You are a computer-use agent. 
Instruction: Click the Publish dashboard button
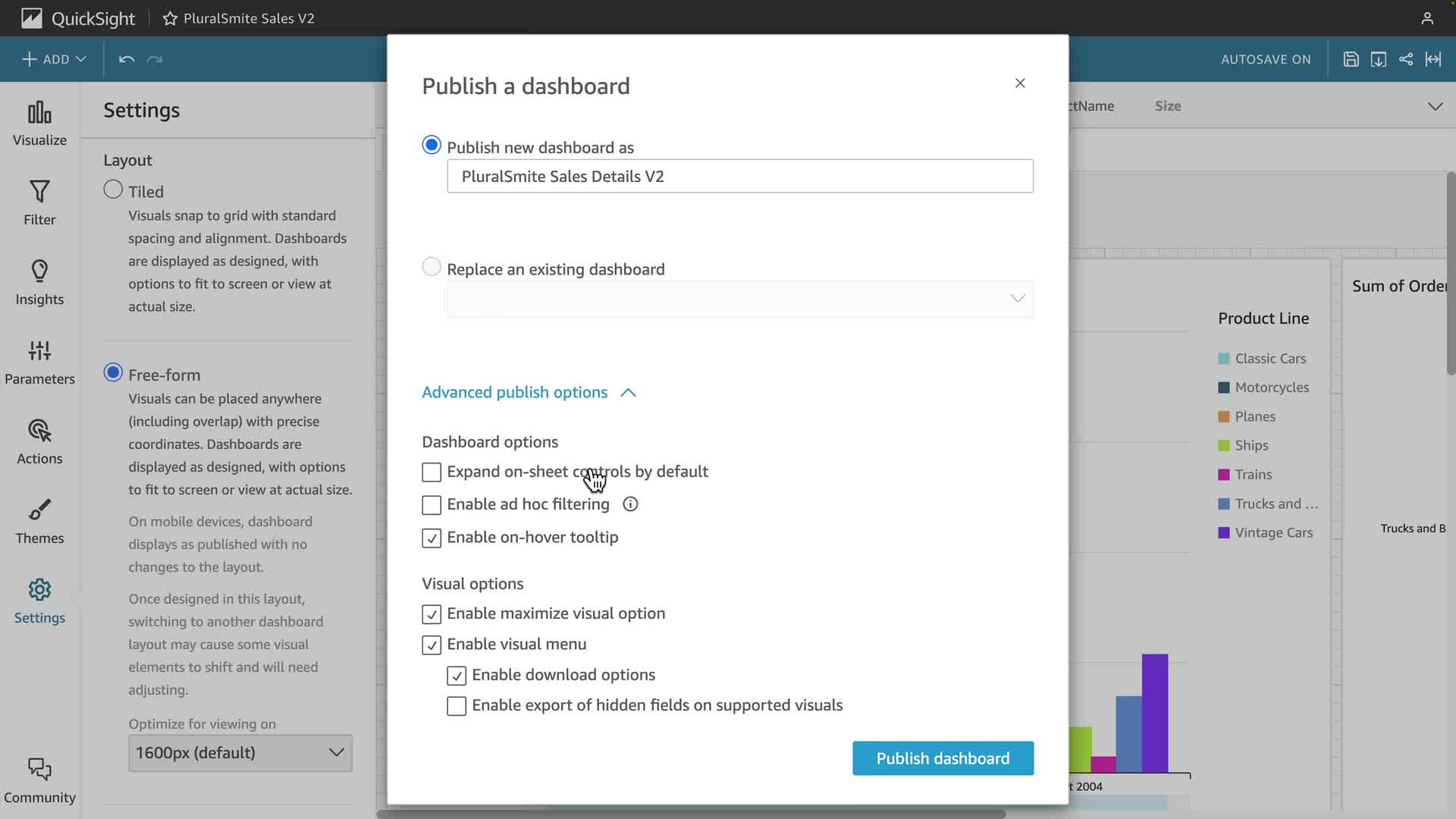point(943,758)
